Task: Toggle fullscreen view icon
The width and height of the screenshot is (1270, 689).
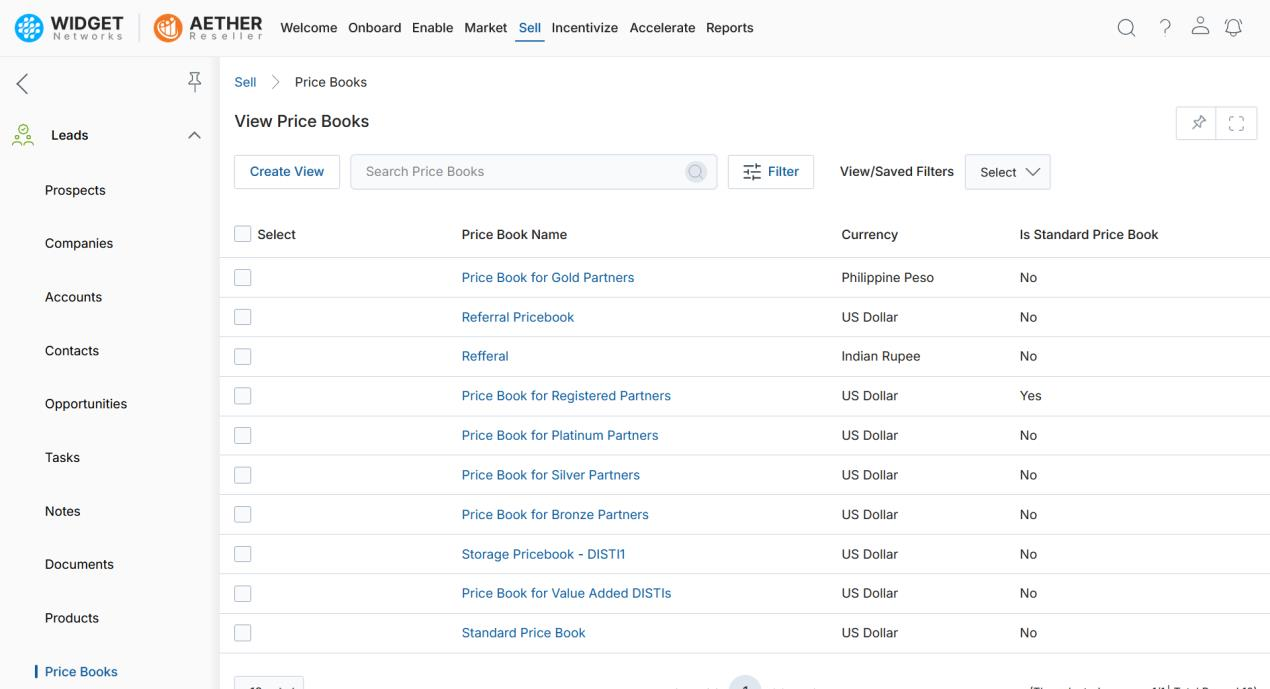Action: [x=1237, y=123]
